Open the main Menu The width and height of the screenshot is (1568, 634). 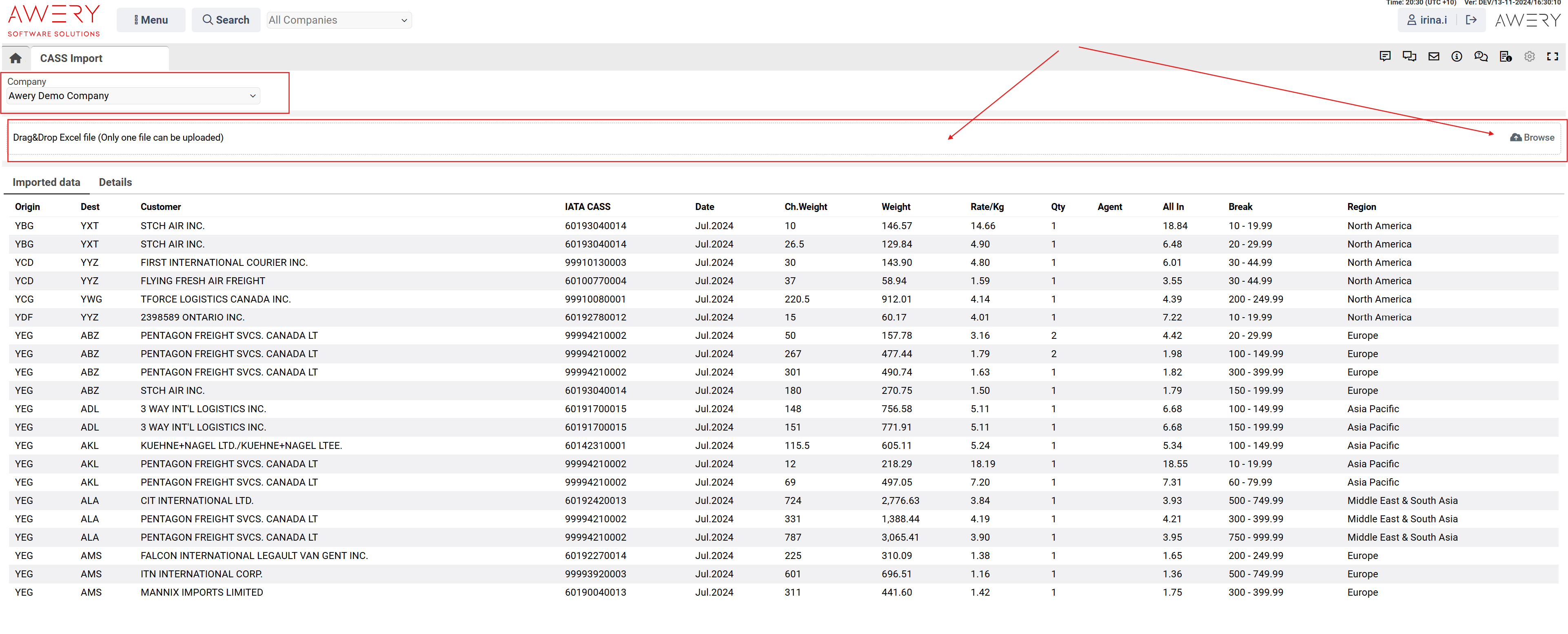tap(150, 20)
